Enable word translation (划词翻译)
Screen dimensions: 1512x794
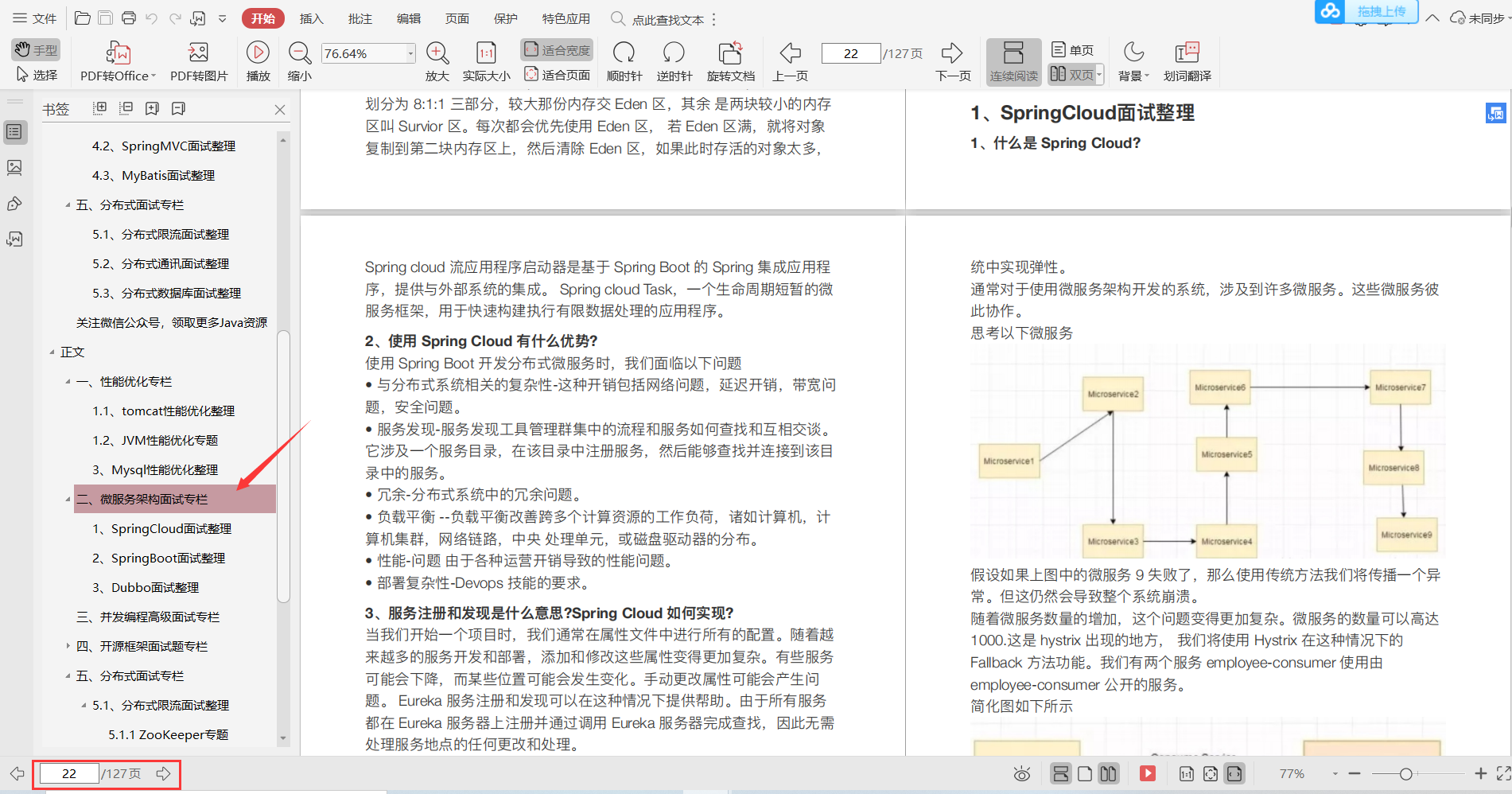tap(1187, 62)
